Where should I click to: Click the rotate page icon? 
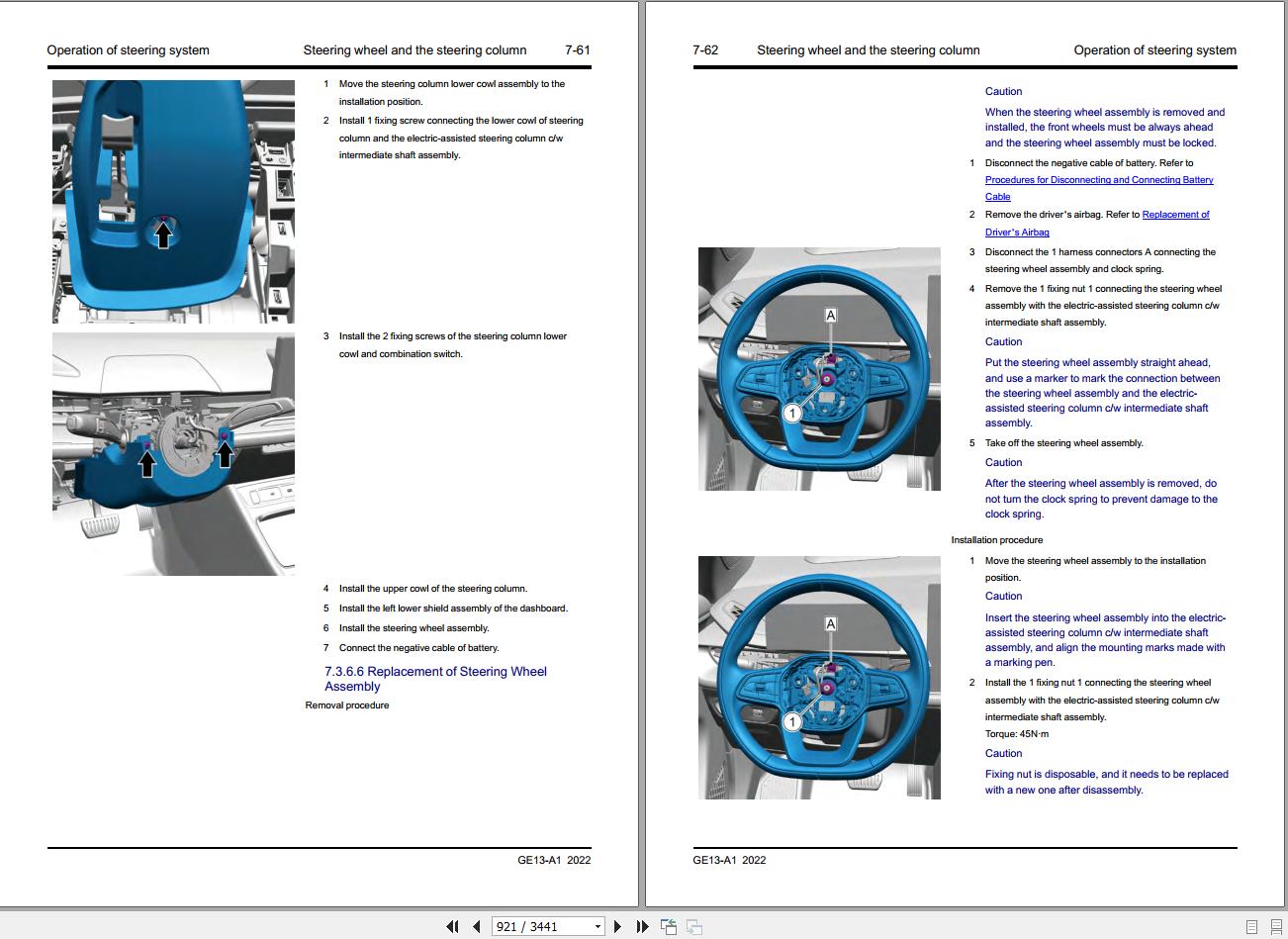(668, 926)
